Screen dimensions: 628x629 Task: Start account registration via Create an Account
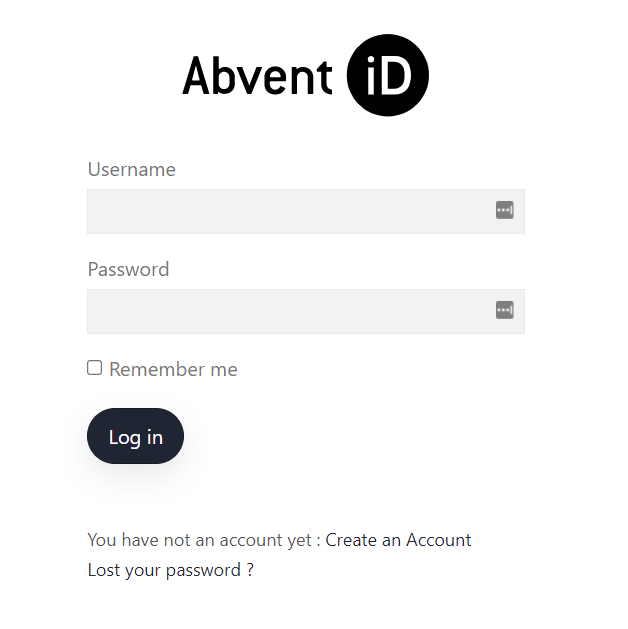pyautogui.click(x=398, y=540)
